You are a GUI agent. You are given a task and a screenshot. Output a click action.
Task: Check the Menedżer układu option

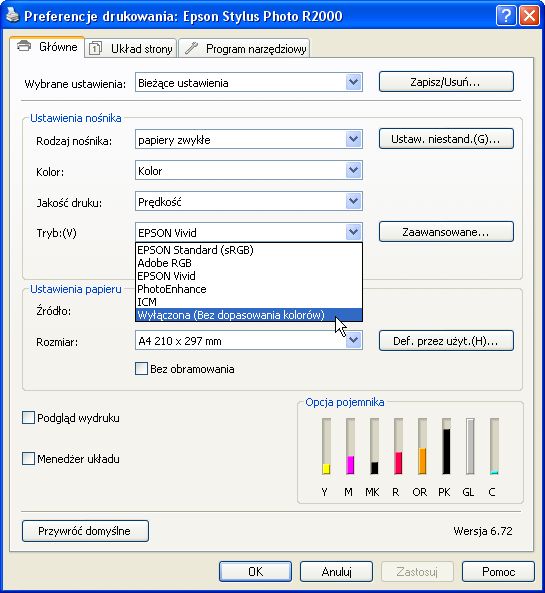(x=28, y=458)
